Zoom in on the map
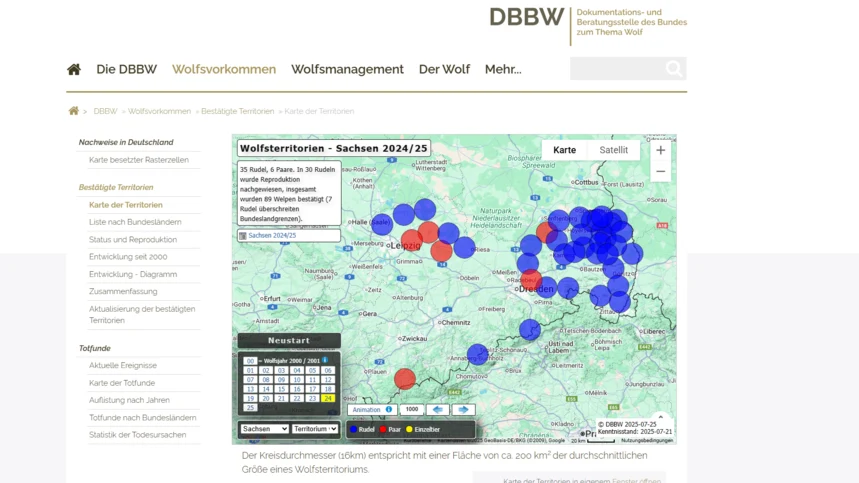Image resolution: width=859 pixels, height=483 pixels. [661, 150]
